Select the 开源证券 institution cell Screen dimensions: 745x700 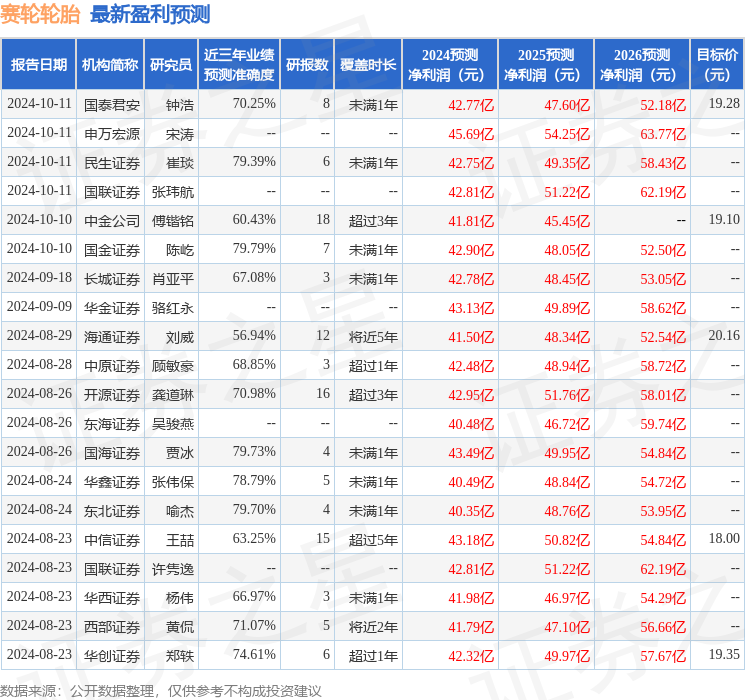112,395
